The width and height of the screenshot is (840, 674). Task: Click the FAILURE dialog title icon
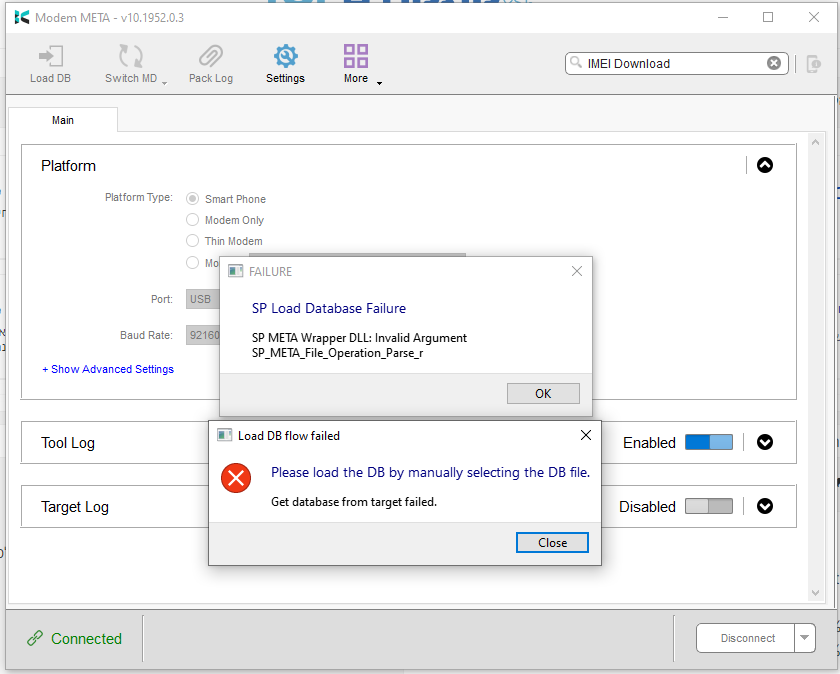click(x=236, y=271)
